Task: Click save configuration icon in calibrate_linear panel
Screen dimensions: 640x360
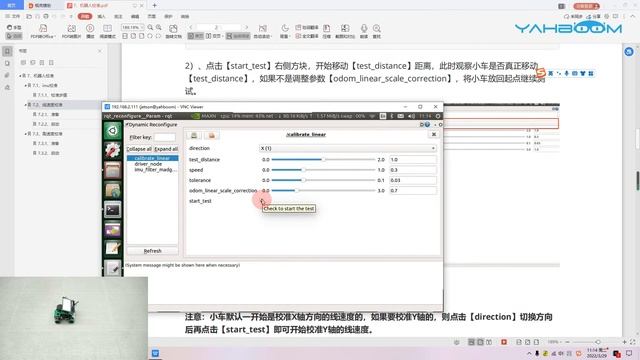Action: [194, 135]
